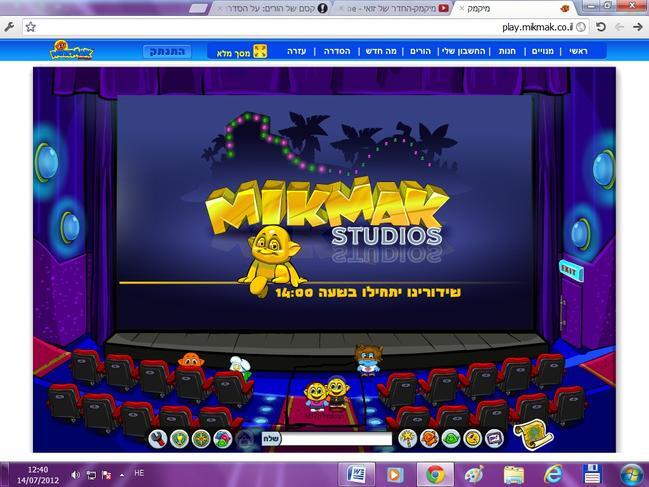Open the trophy achievements icon
Viewport: 649px width, 487px height.
point(180,439)
